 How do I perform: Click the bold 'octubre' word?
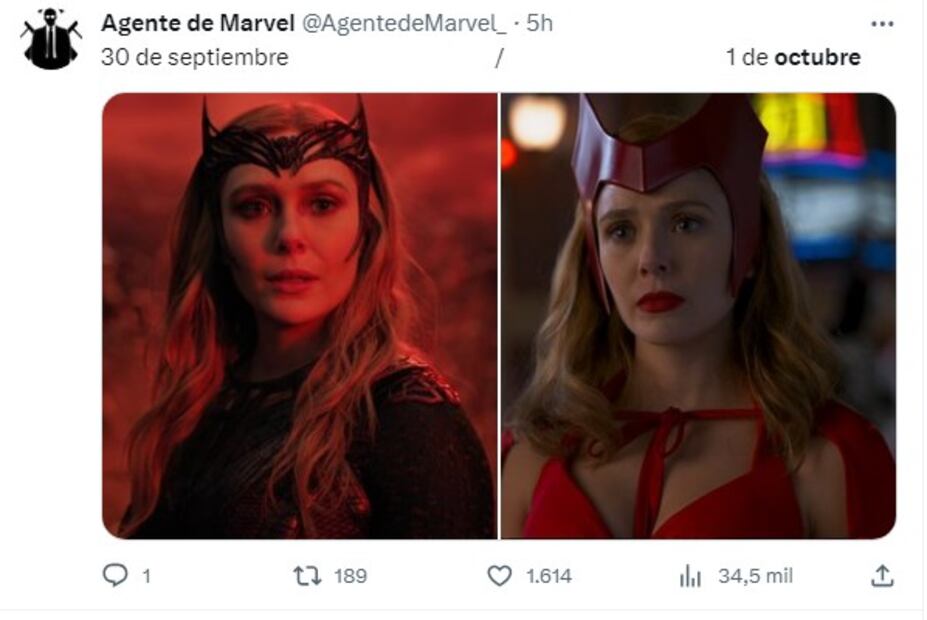click(817, 57)
